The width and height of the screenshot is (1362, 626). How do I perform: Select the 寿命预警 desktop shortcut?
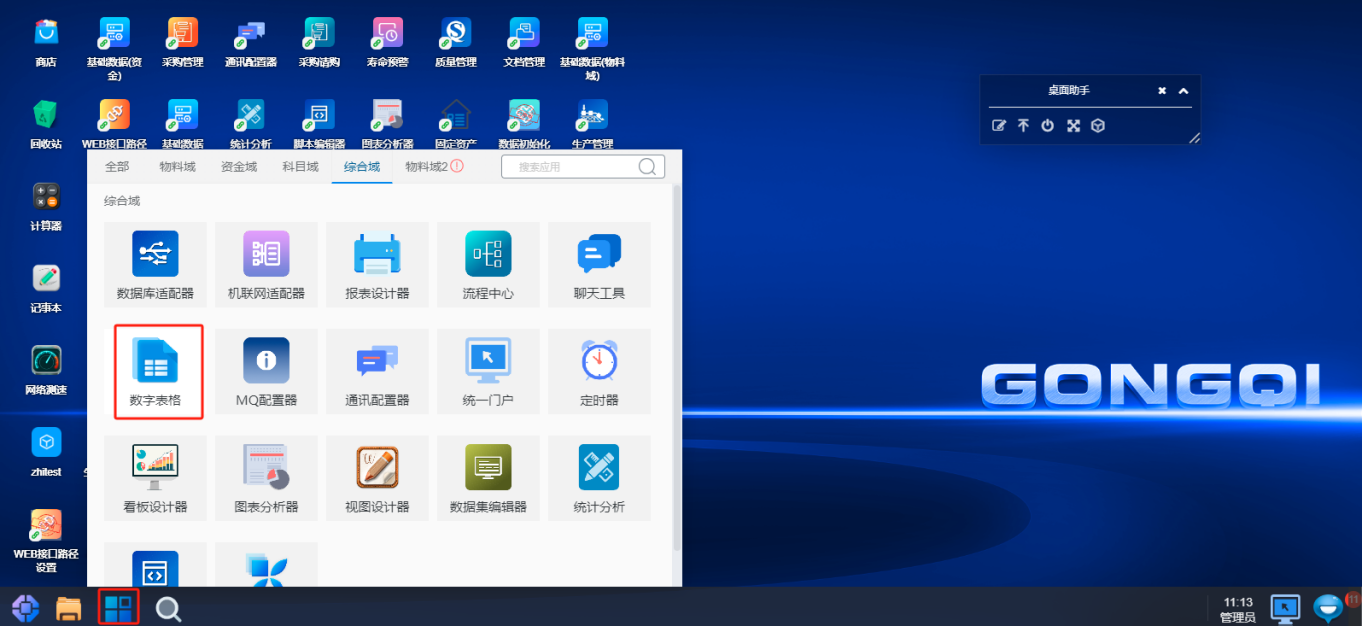point(387,42)
